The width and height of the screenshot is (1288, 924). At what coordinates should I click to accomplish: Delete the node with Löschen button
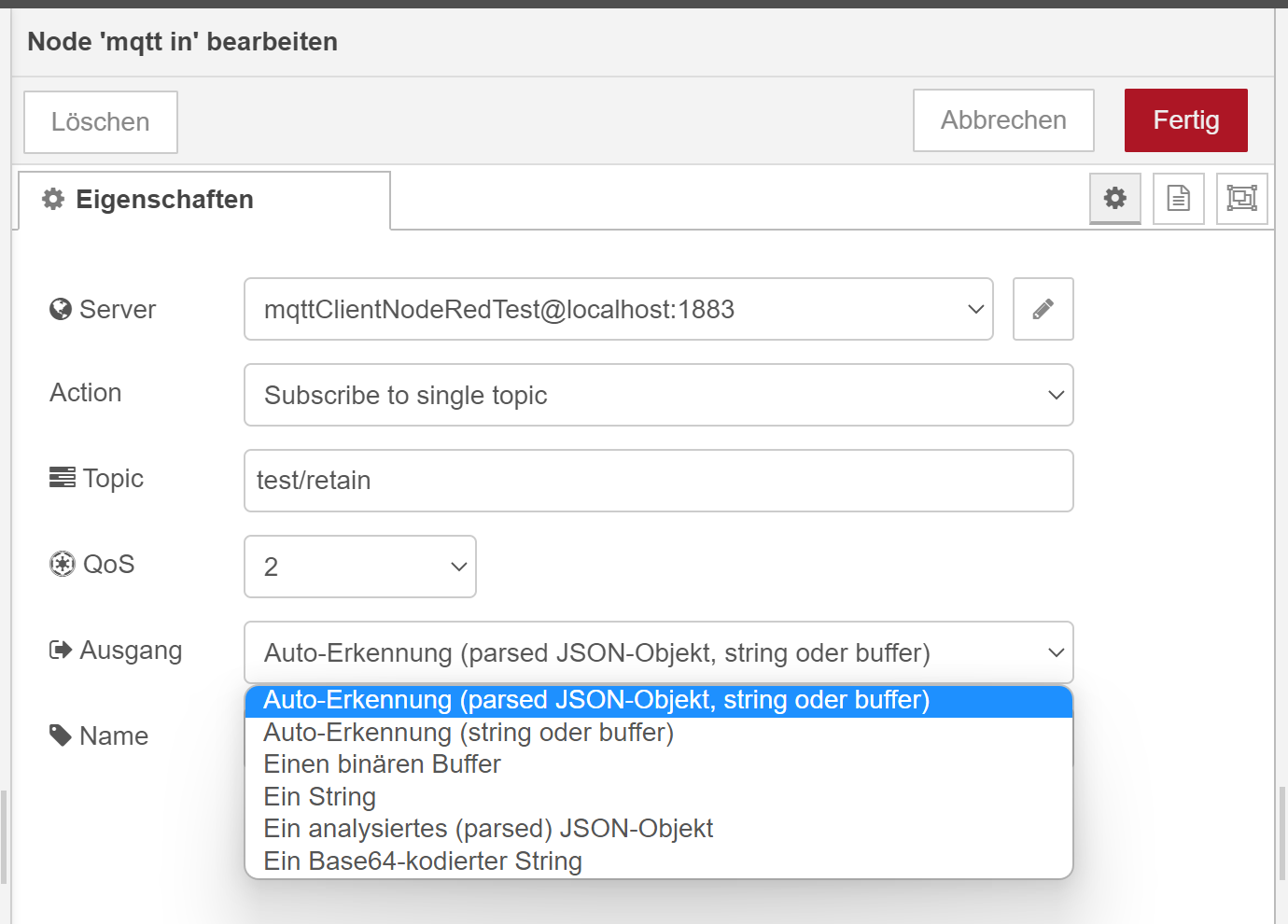pos(101,122)
